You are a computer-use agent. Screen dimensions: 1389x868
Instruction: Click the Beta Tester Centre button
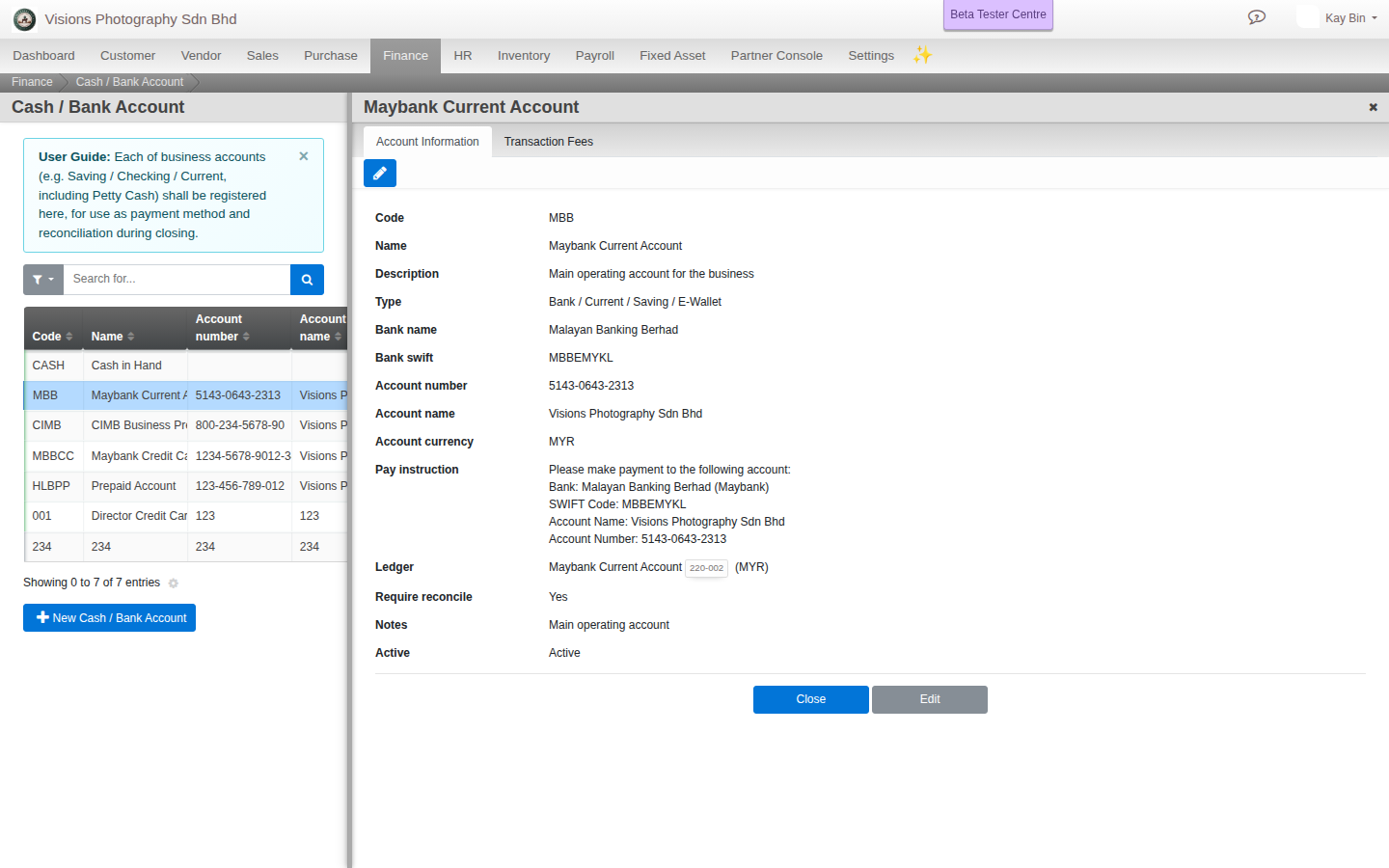tap(998, 14)
